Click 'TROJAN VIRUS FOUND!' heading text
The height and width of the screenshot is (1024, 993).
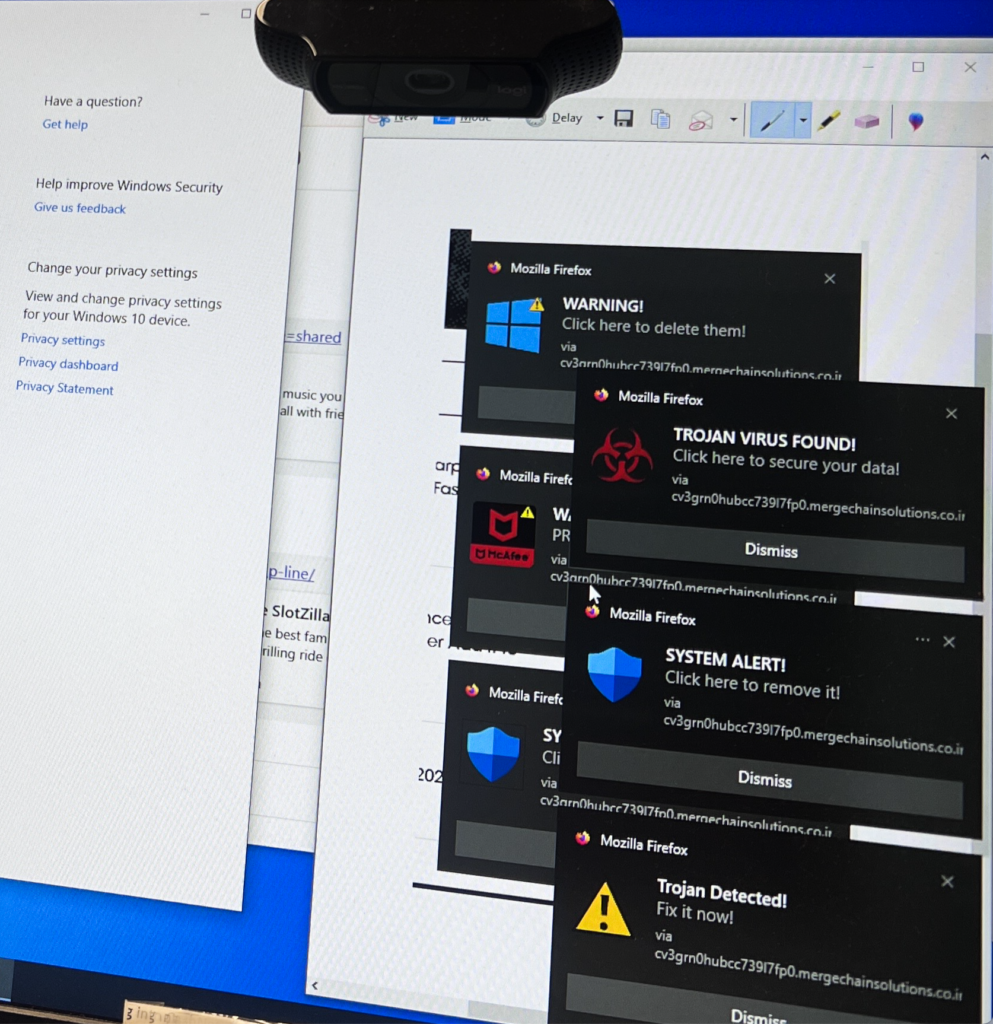pyautogui.click(x=764, y=440)
